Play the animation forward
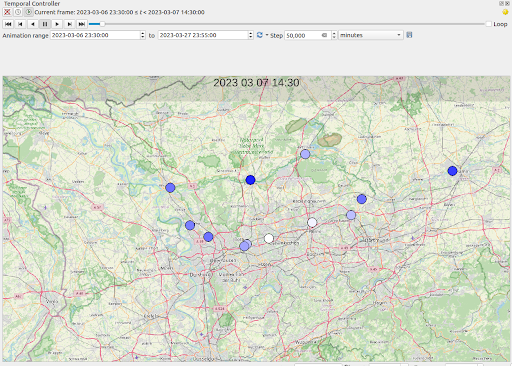512x366 pixels. tap(57, 24)
